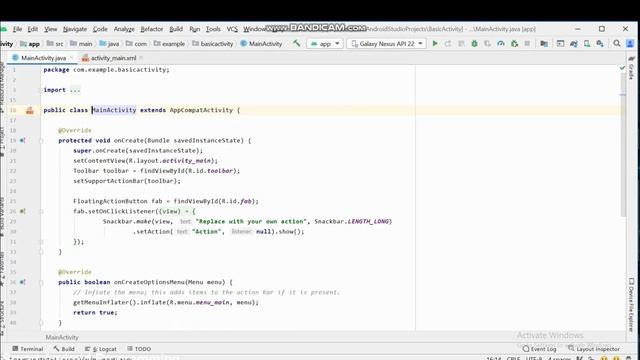Screen dimensions: 640x360
Task: Start debugging with the green bug icon
Action: tap(474, 43)
